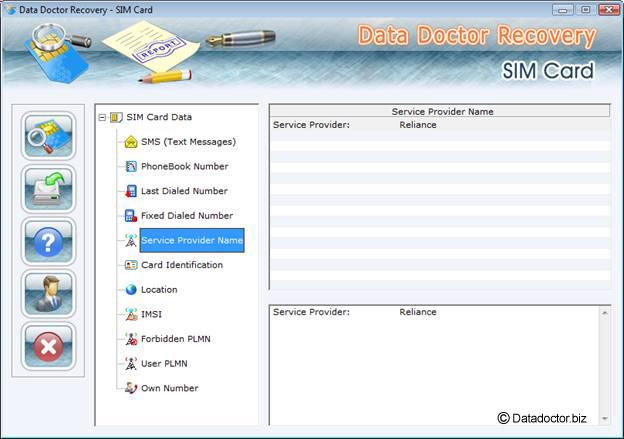This screenshot has width=624, height=439.
Task: Click the SIM Card Data root icon
Action: click(x=116, y=117)
